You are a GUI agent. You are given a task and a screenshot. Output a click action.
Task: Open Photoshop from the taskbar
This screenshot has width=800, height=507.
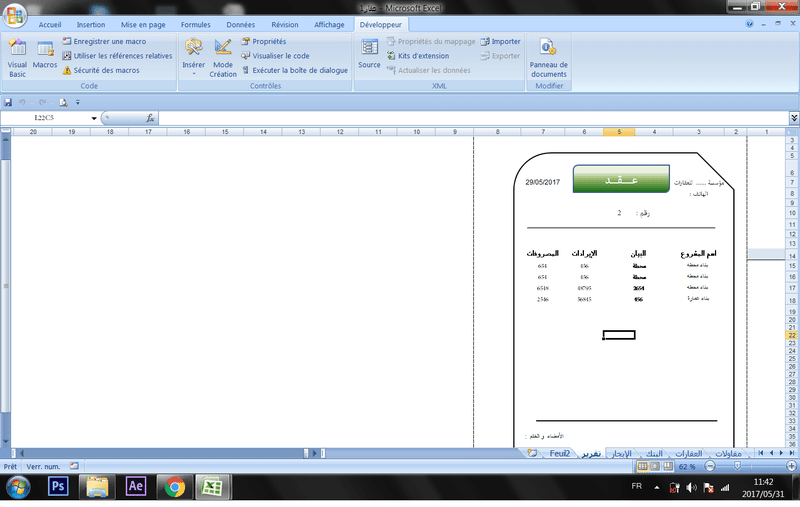(57, 487)
